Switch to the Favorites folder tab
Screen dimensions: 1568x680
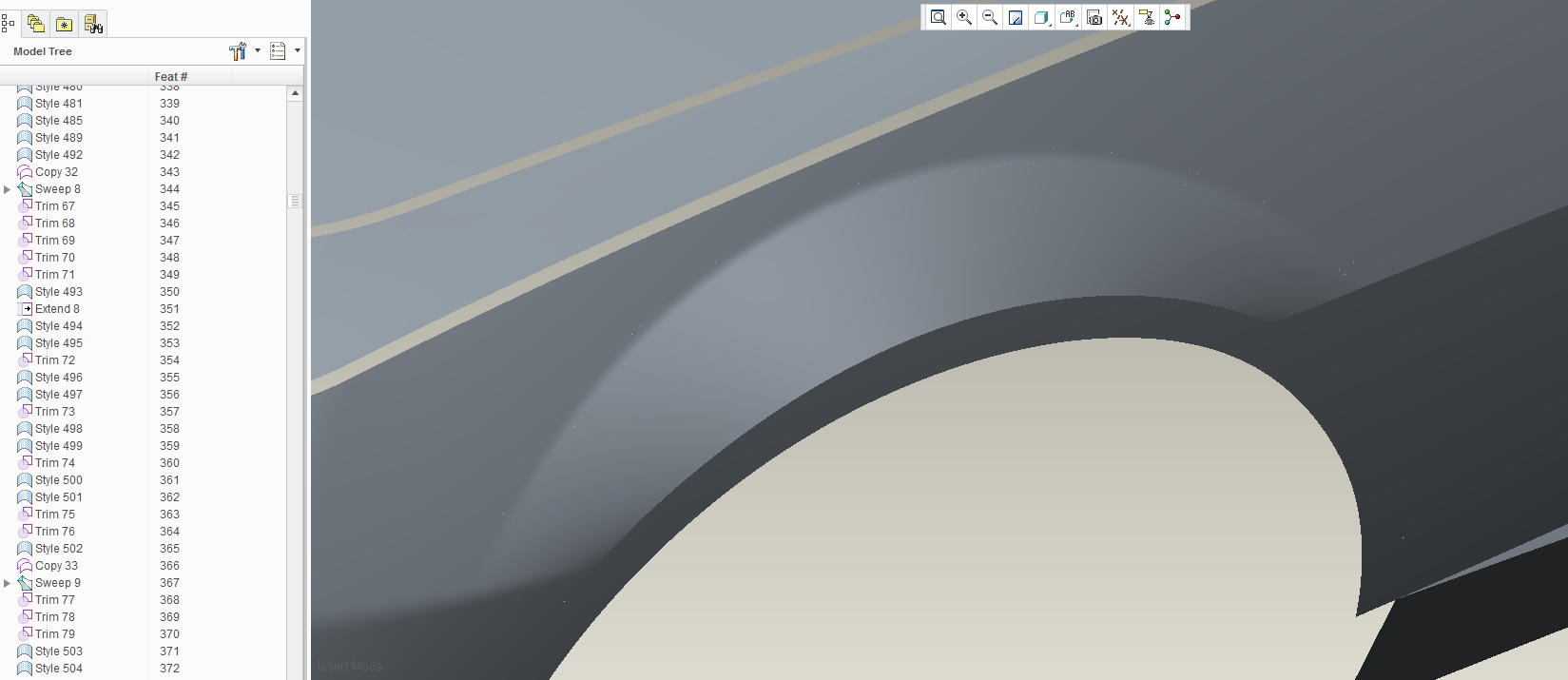(64, 24)
